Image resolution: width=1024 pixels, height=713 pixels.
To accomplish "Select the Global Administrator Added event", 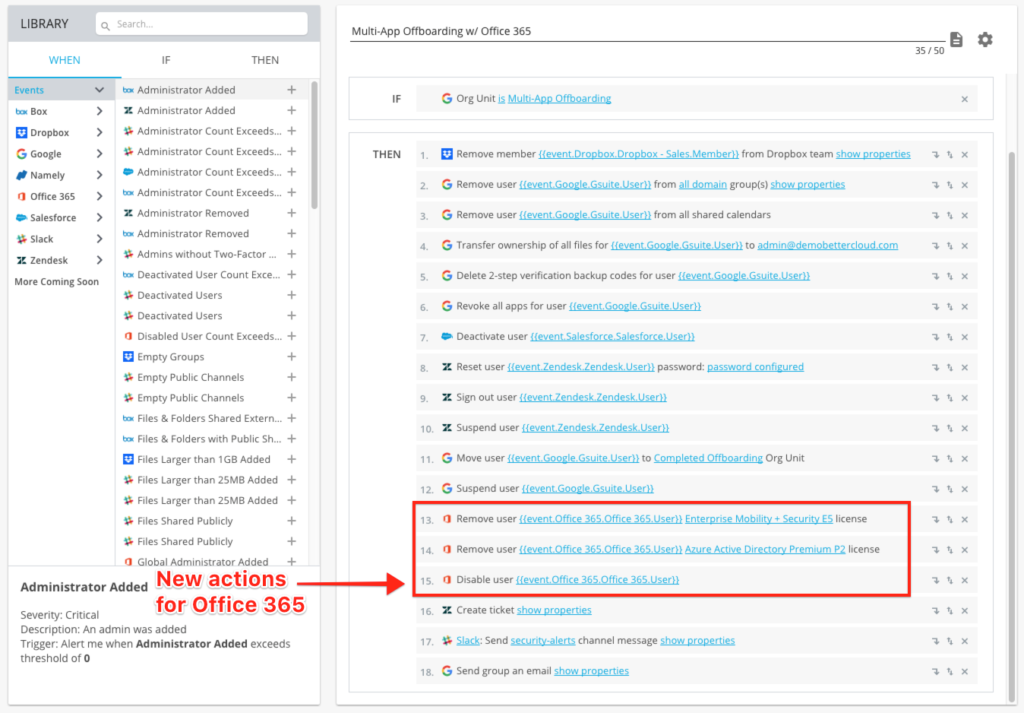I will (202, 562).
